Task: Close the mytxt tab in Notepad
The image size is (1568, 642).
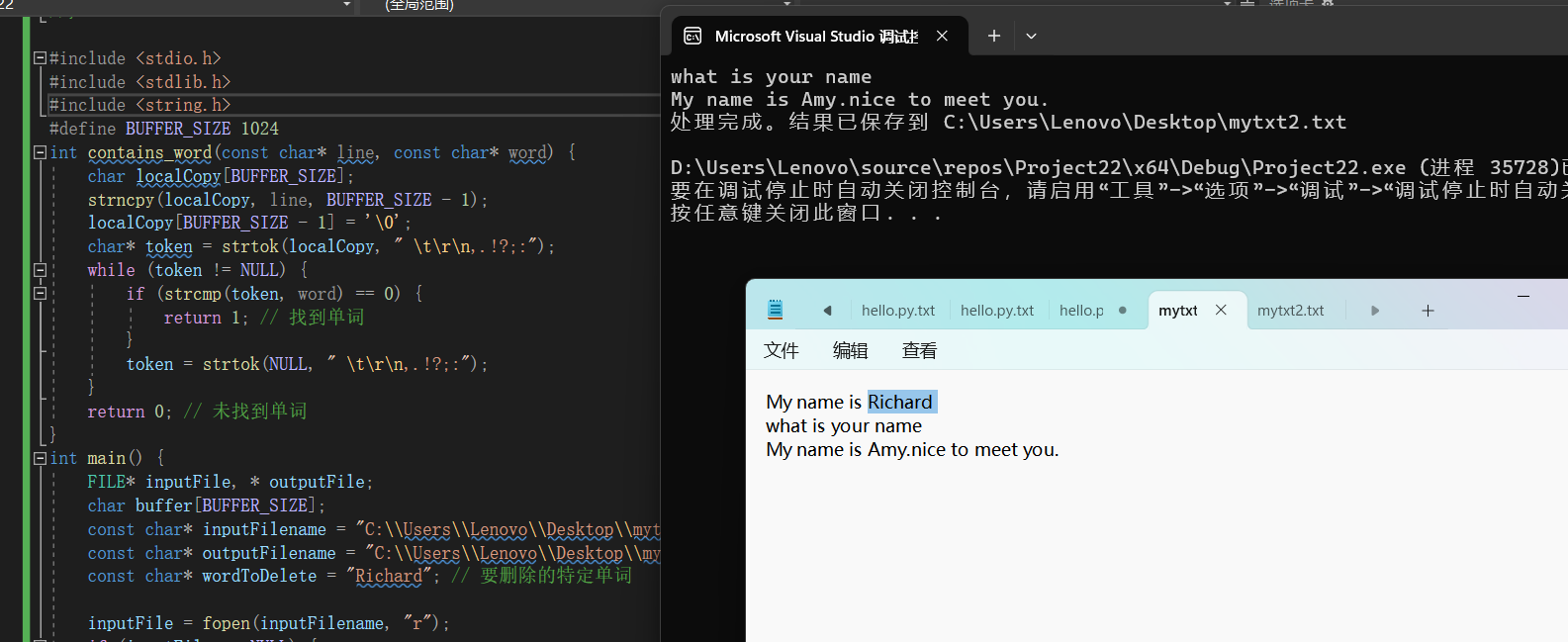Action: point(1221,310)
